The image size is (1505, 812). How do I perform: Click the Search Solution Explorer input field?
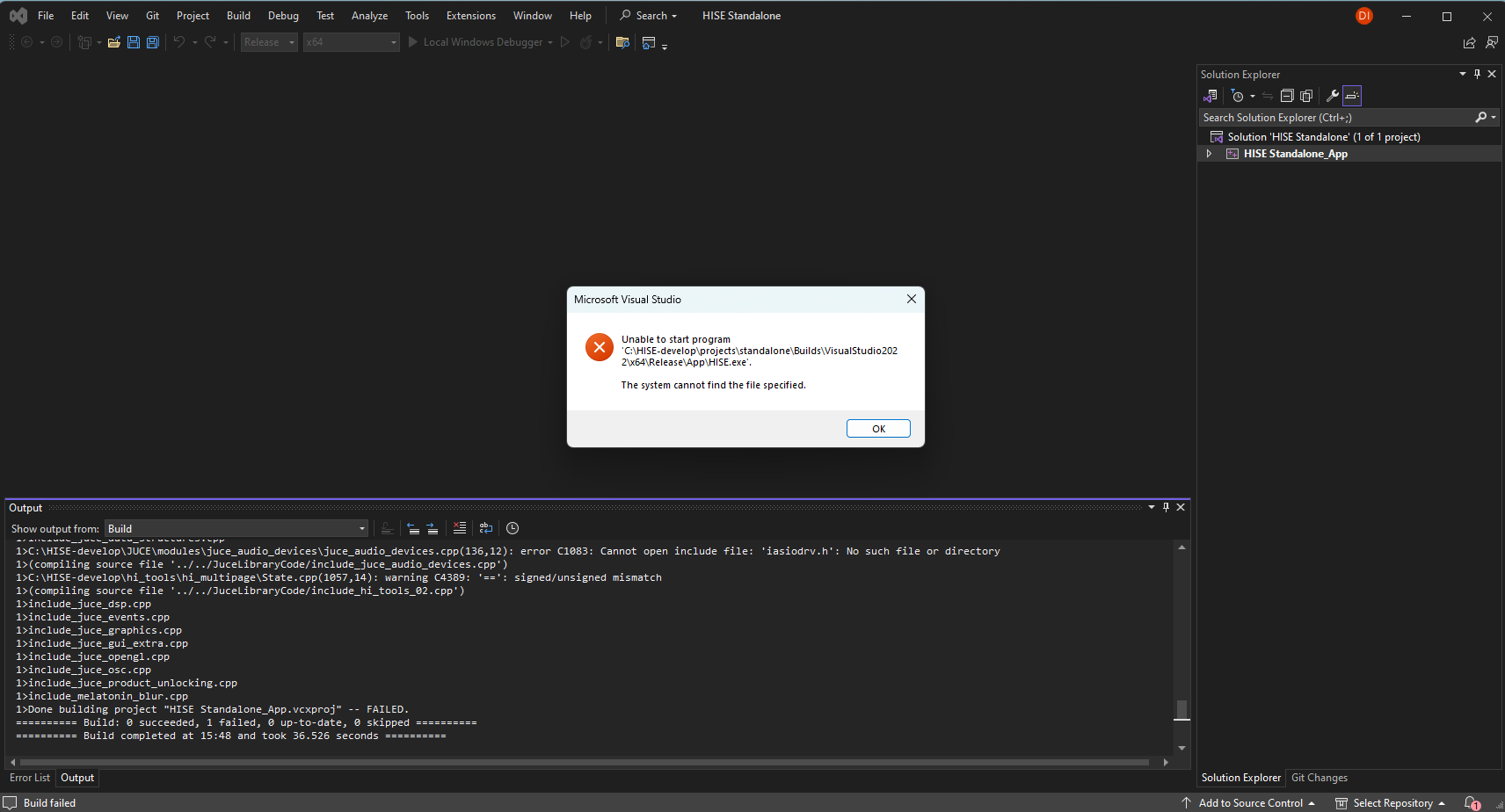coord(1336,117)
